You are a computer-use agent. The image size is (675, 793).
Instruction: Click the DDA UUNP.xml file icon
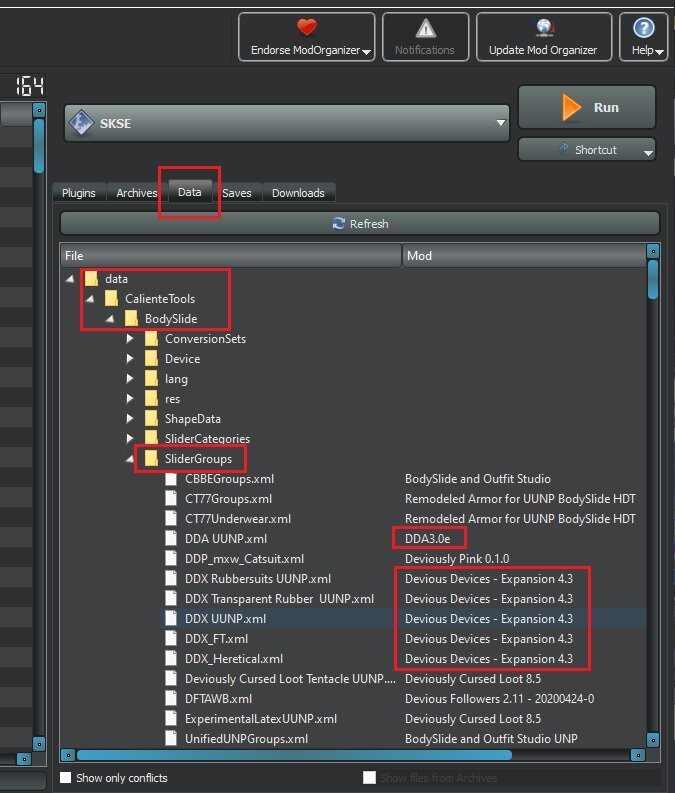coord(171,539)
